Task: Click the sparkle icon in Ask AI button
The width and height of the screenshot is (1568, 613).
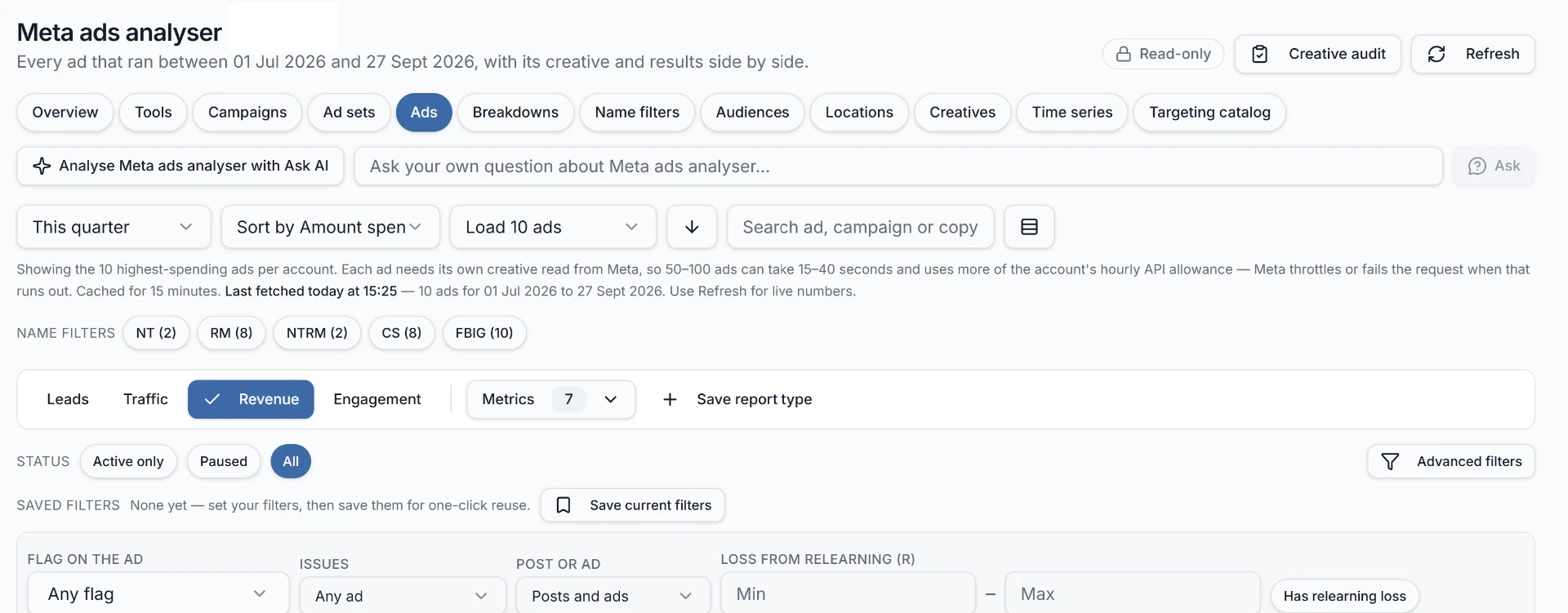Action: 42,166
